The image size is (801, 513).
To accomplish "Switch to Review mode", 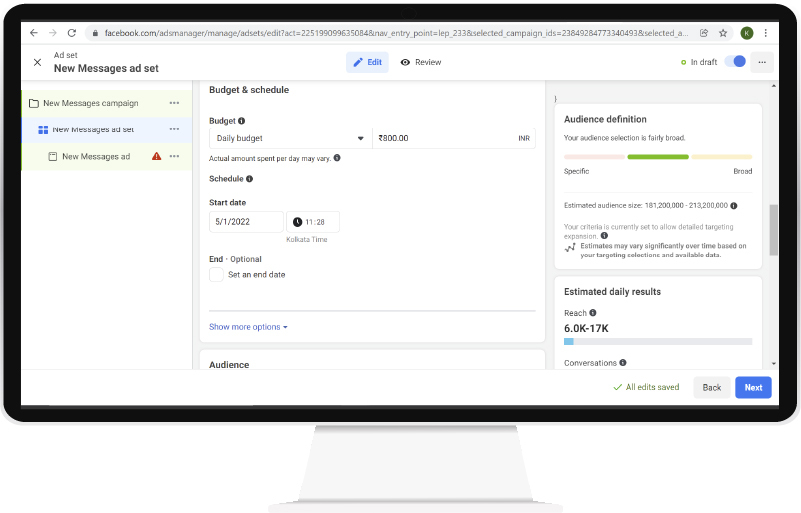I will click(x=420, y=62).
